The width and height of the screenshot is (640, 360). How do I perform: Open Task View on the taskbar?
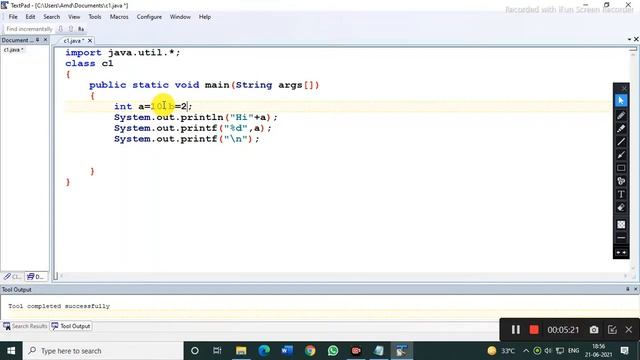217,351
